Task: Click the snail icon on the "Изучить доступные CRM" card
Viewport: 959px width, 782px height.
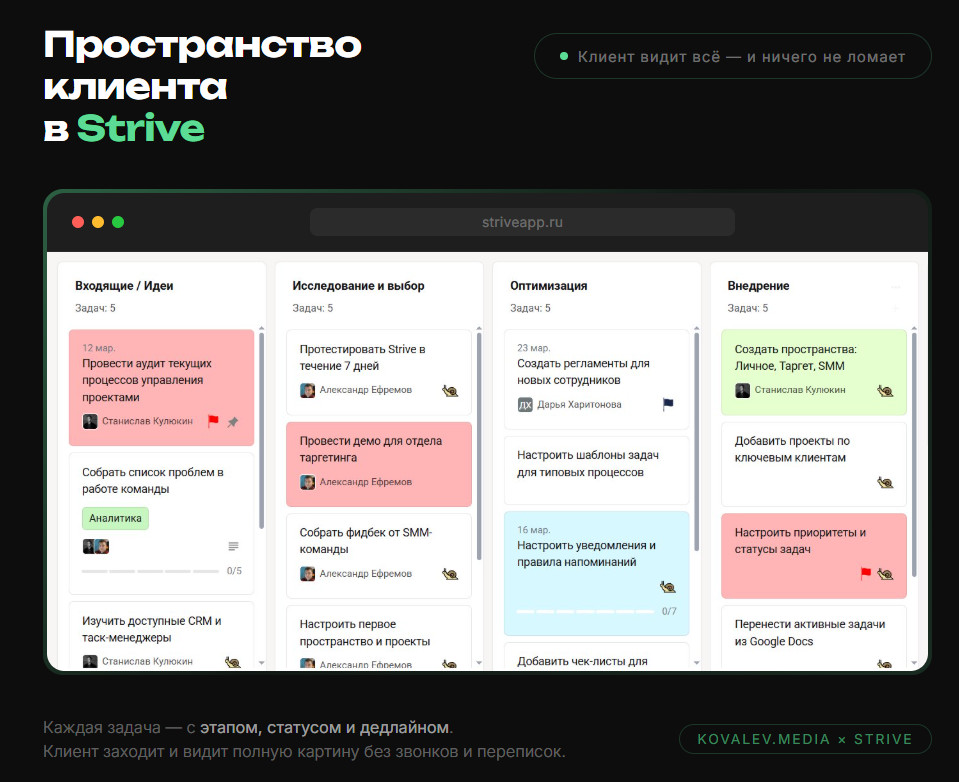Action: 232,662
